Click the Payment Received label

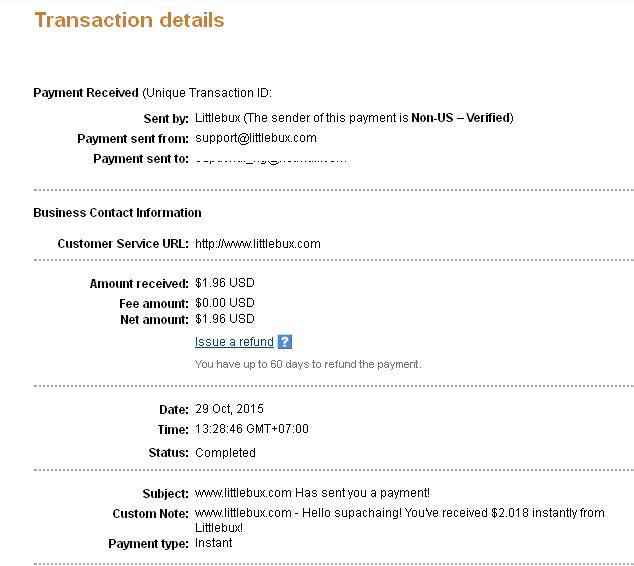click(86, 93)
